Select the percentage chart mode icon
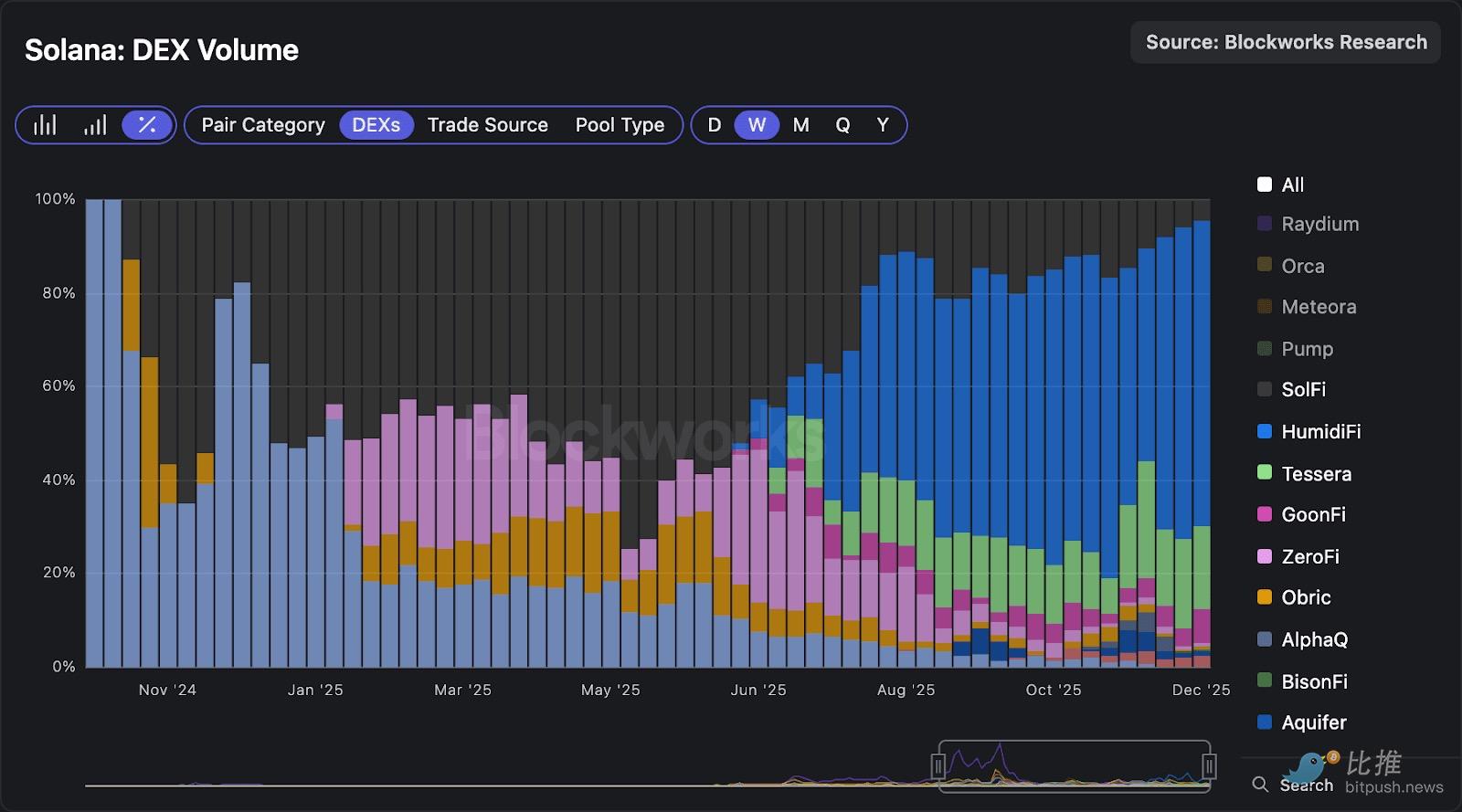 pyautogui.click(x=146, y=125)
